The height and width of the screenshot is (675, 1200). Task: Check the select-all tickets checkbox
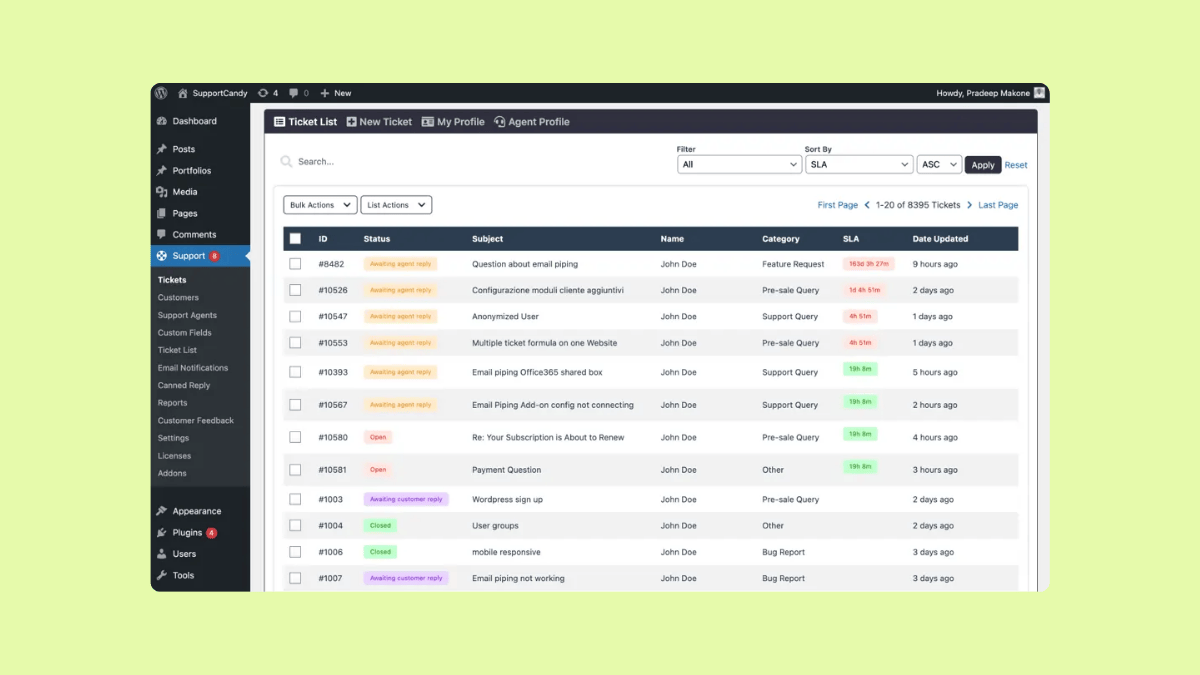point(295,238)
